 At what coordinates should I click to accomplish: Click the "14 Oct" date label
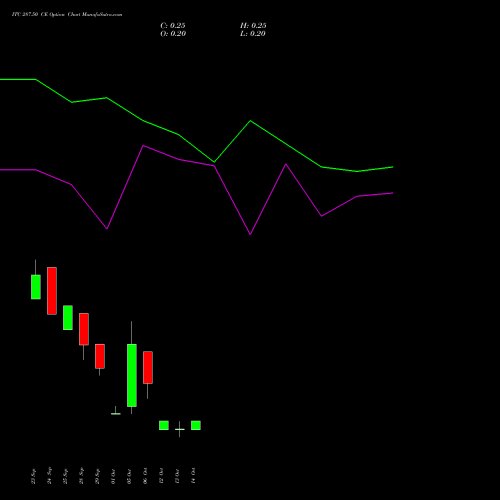tap(193, 476)
